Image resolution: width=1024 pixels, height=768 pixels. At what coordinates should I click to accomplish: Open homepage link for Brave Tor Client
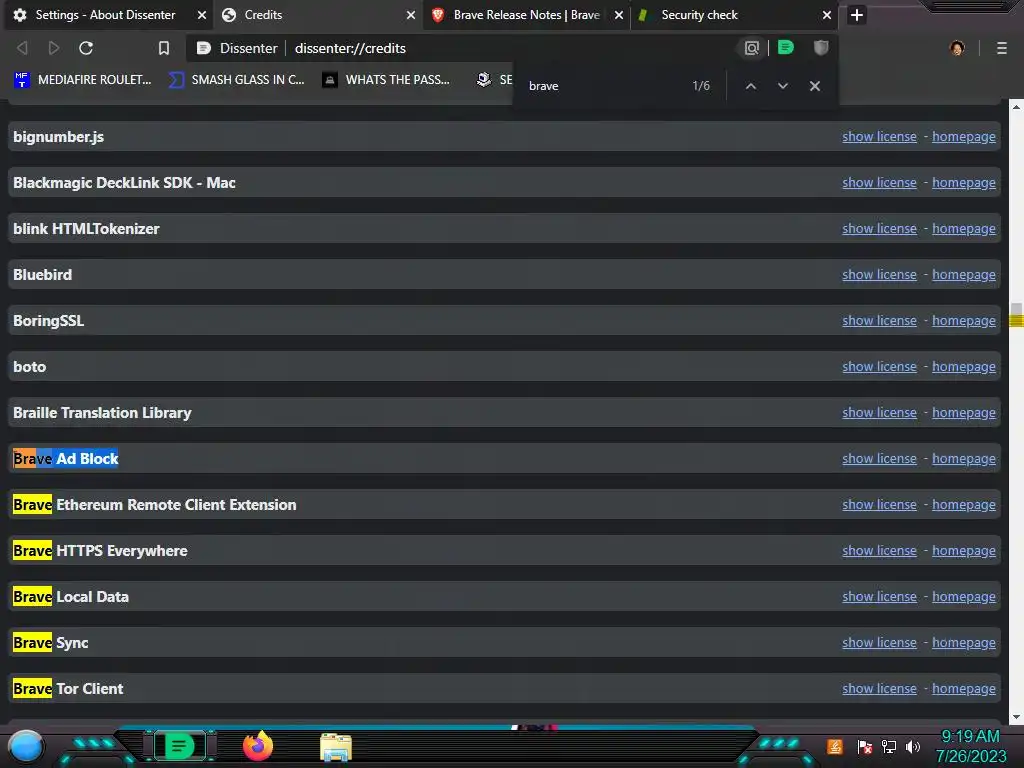(x=963, y=689)
